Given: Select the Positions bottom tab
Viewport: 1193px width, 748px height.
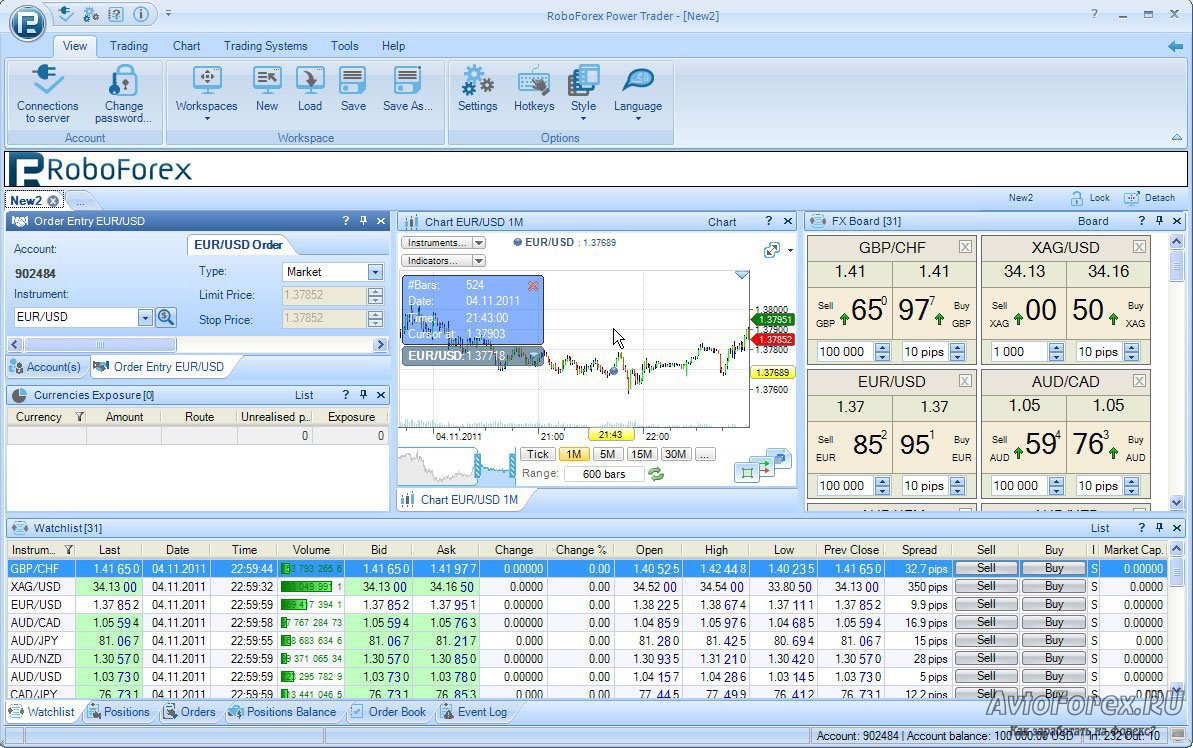Looking at the screenshot, I should (x=118, y=712).
